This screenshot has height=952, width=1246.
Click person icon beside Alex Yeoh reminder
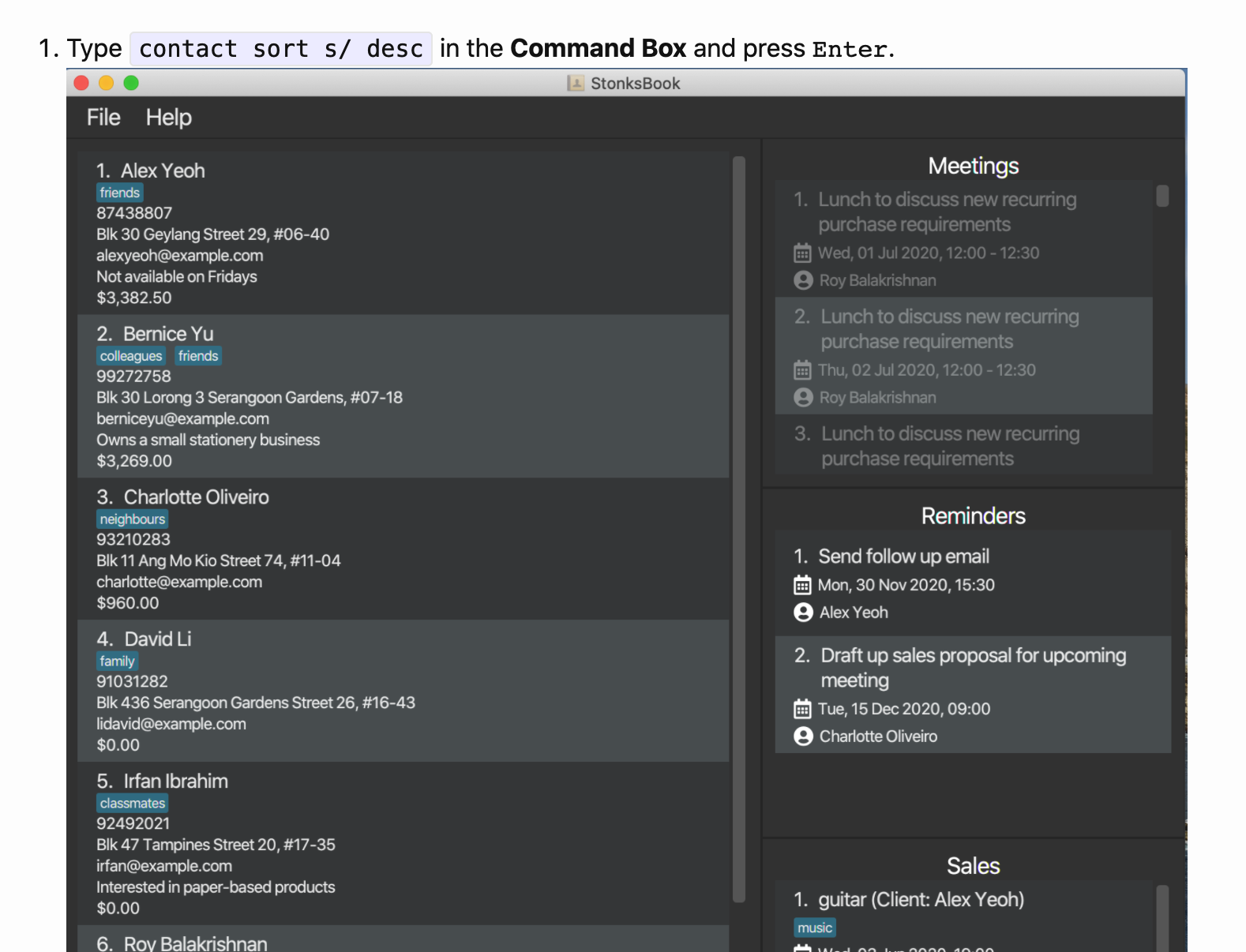803,613
